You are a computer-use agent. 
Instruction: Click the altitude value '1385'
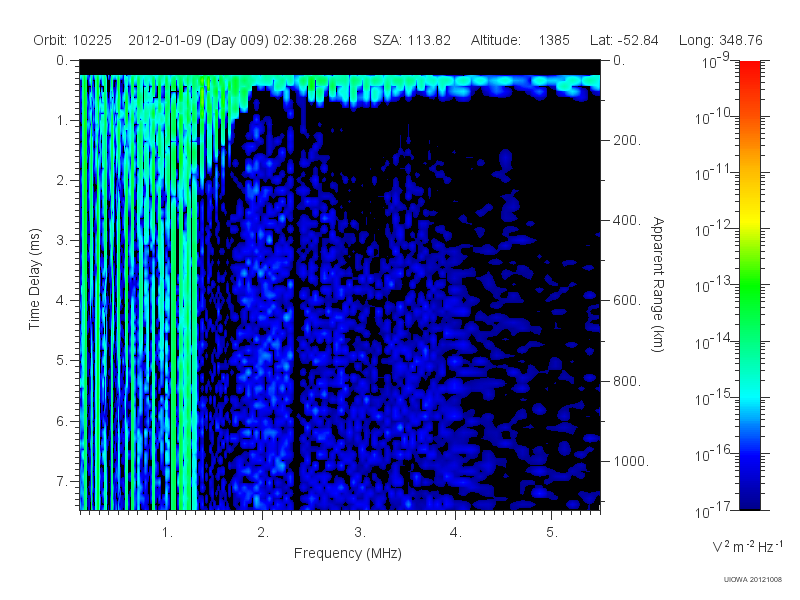point(554,40)
